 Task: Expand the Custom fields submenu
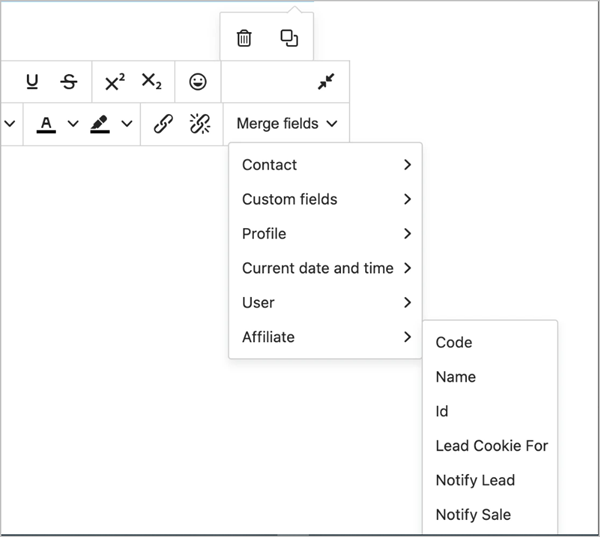point(325,199)
